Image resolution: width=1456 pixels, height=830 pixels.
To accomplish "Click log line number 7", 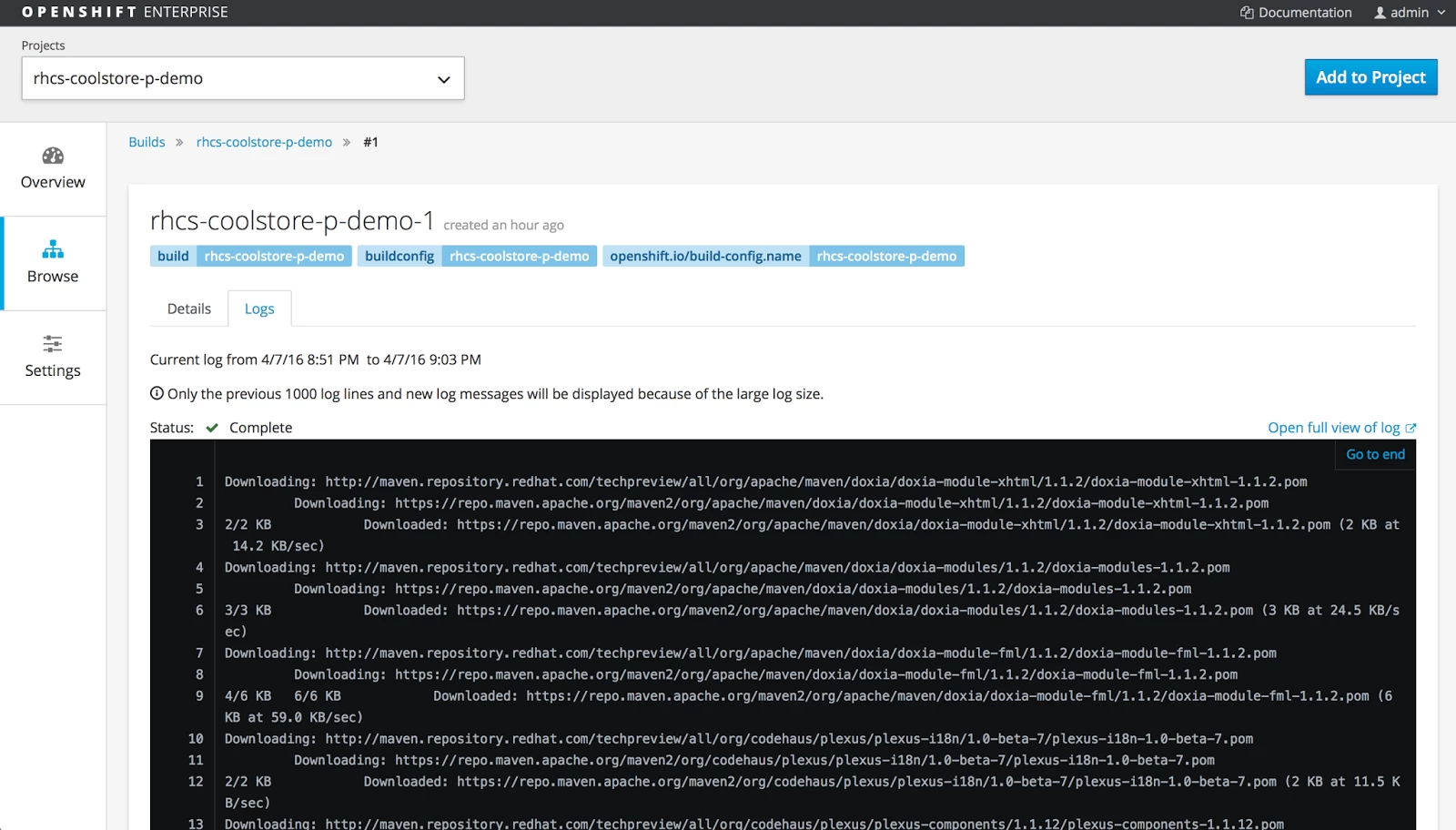I will 199,653.
